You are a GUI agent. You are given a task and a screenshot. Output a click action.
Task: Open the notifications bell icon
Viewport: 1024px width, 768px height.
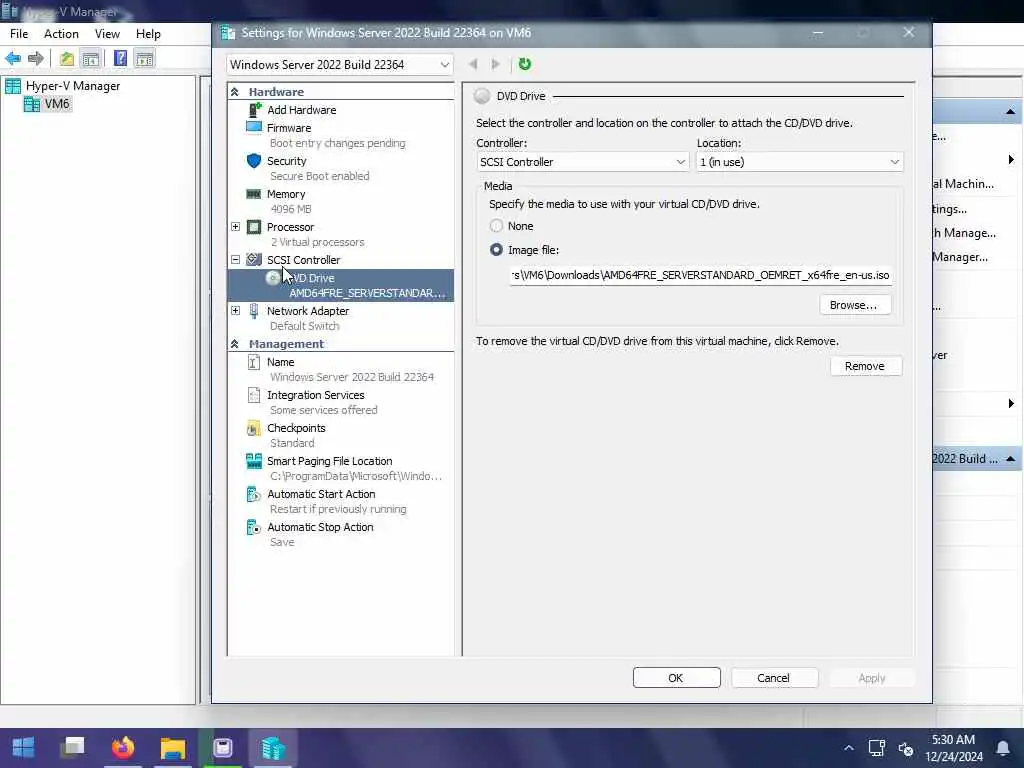pos(1002,748)
